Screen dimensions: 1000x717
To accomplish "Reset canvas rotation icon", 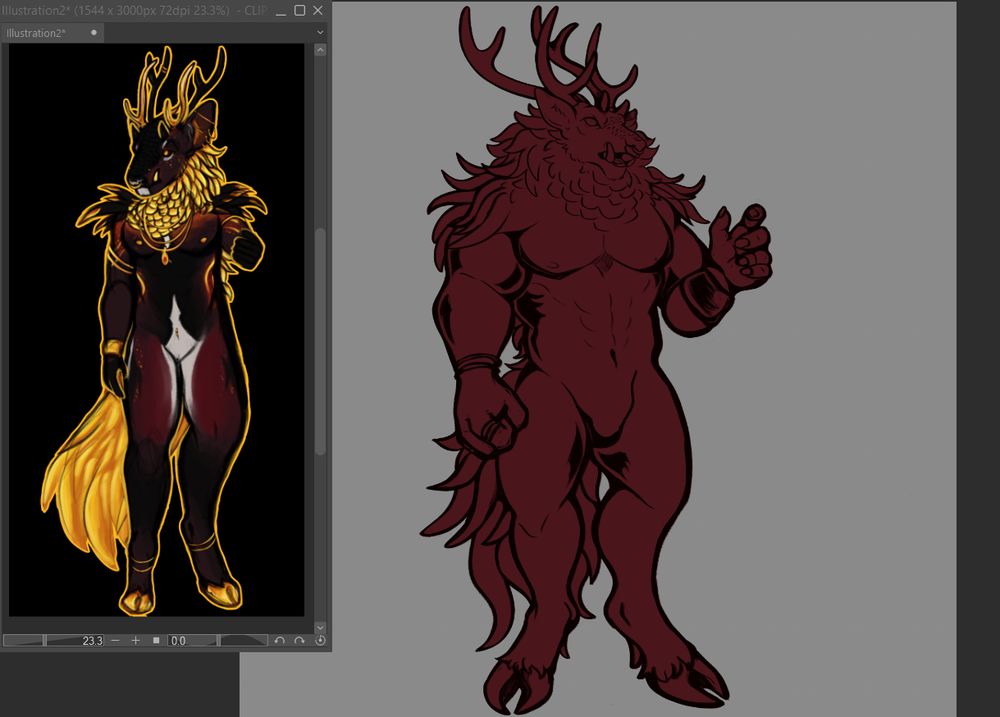I will (x=320, y=640).
